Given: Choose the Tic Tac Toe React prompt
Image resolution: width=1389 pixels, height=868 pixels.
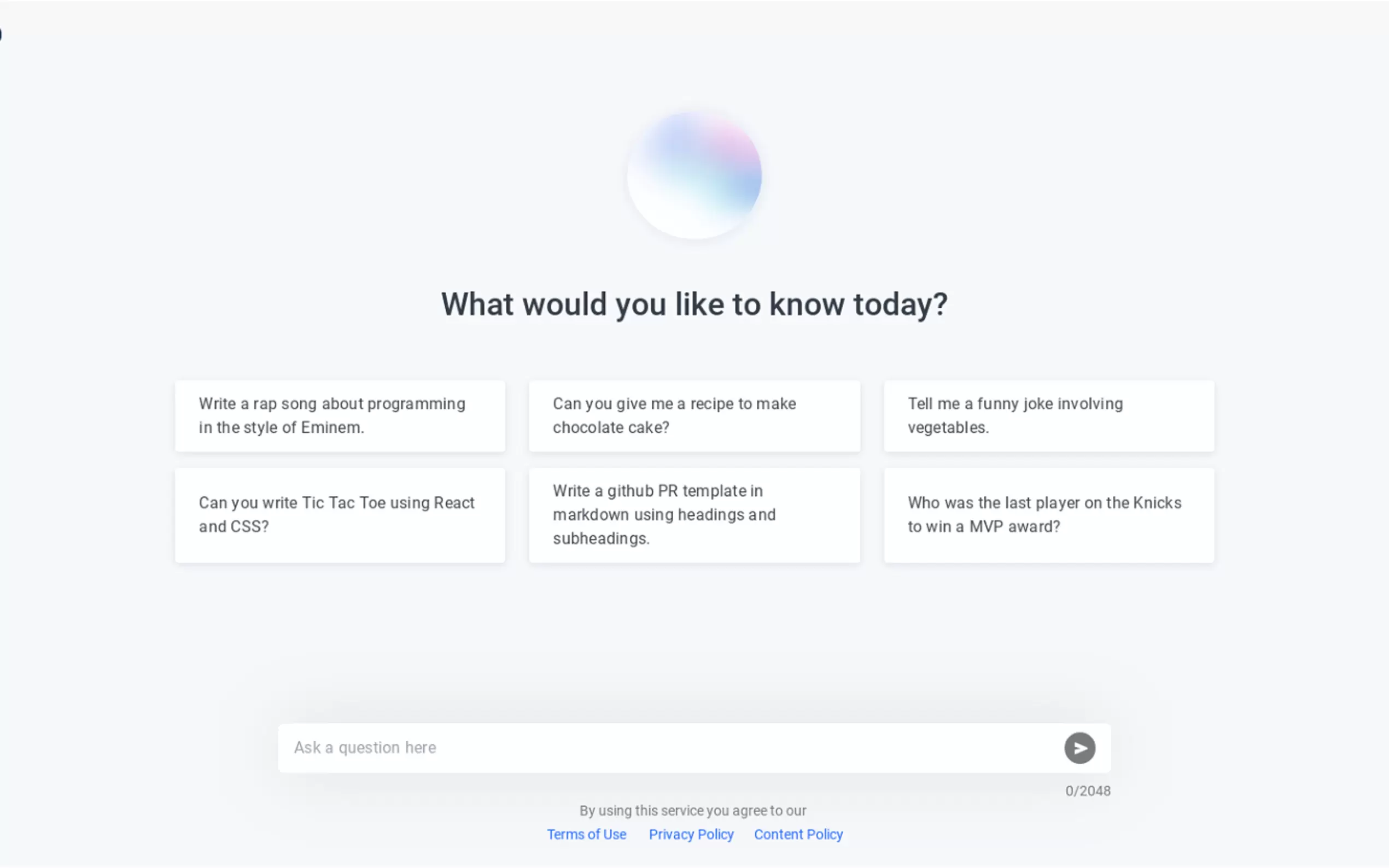Looking at the screenshot, I should point(340,515).
